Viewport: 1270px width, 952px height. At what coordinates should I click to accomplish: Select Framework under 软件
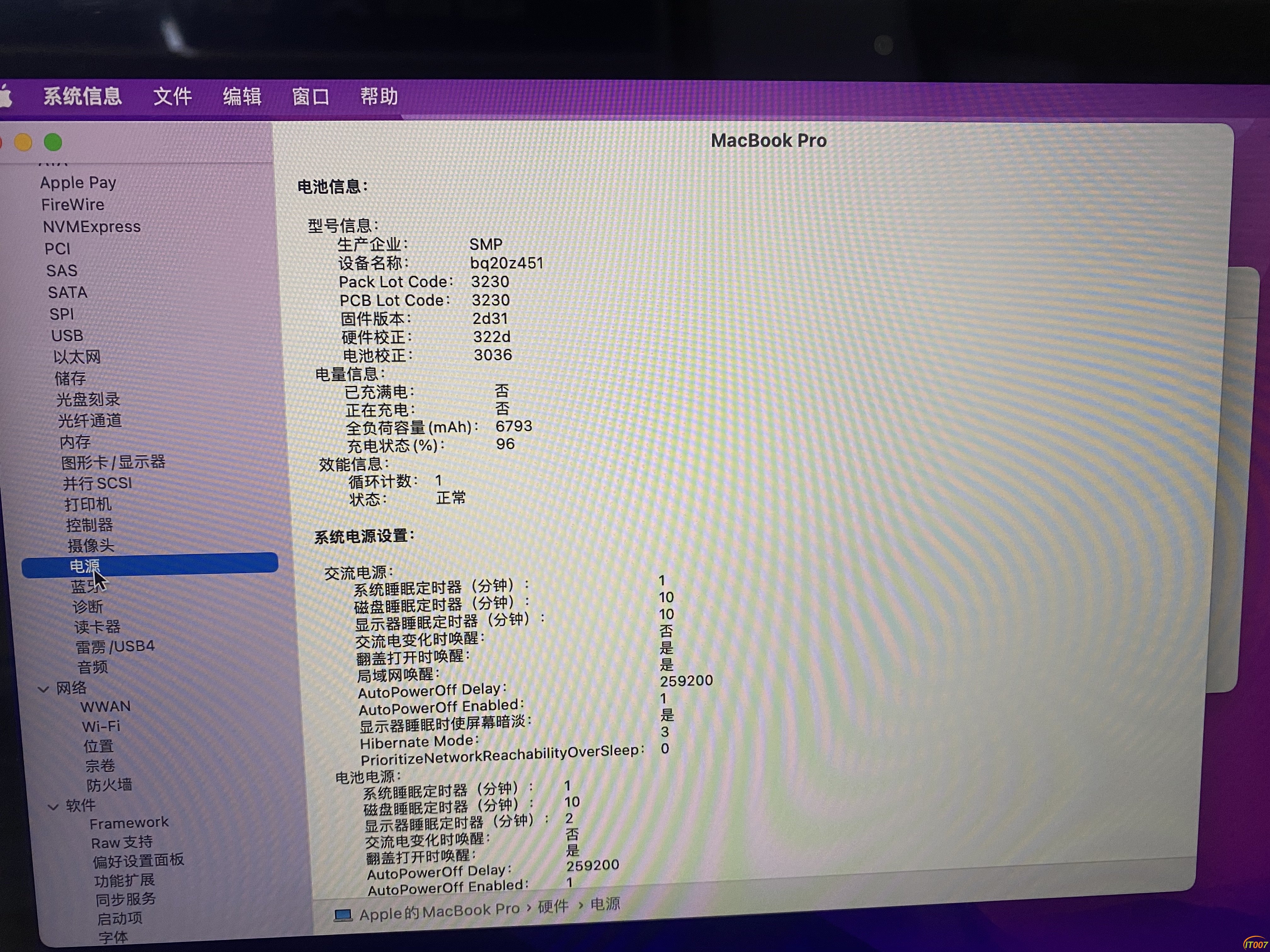[x=129, y=824]
